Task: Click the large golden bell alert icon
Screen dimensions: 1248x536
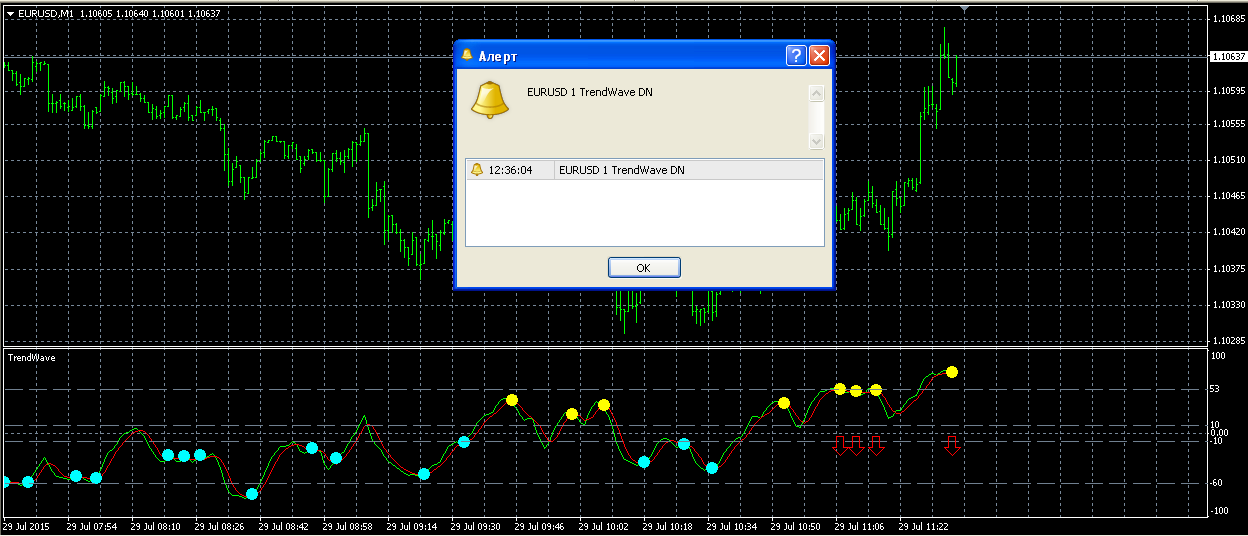Action: coord(490,100)
